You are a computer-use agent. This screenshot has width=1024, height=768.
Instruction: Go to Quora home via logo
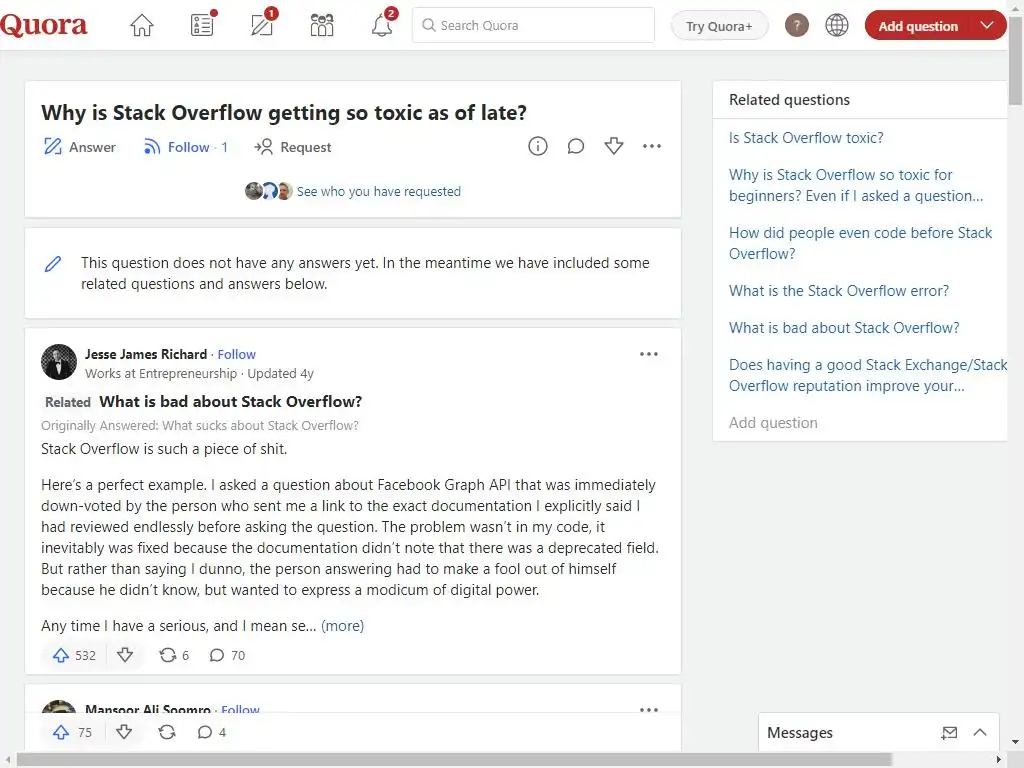pyautogui.click(x=44, y=25)
